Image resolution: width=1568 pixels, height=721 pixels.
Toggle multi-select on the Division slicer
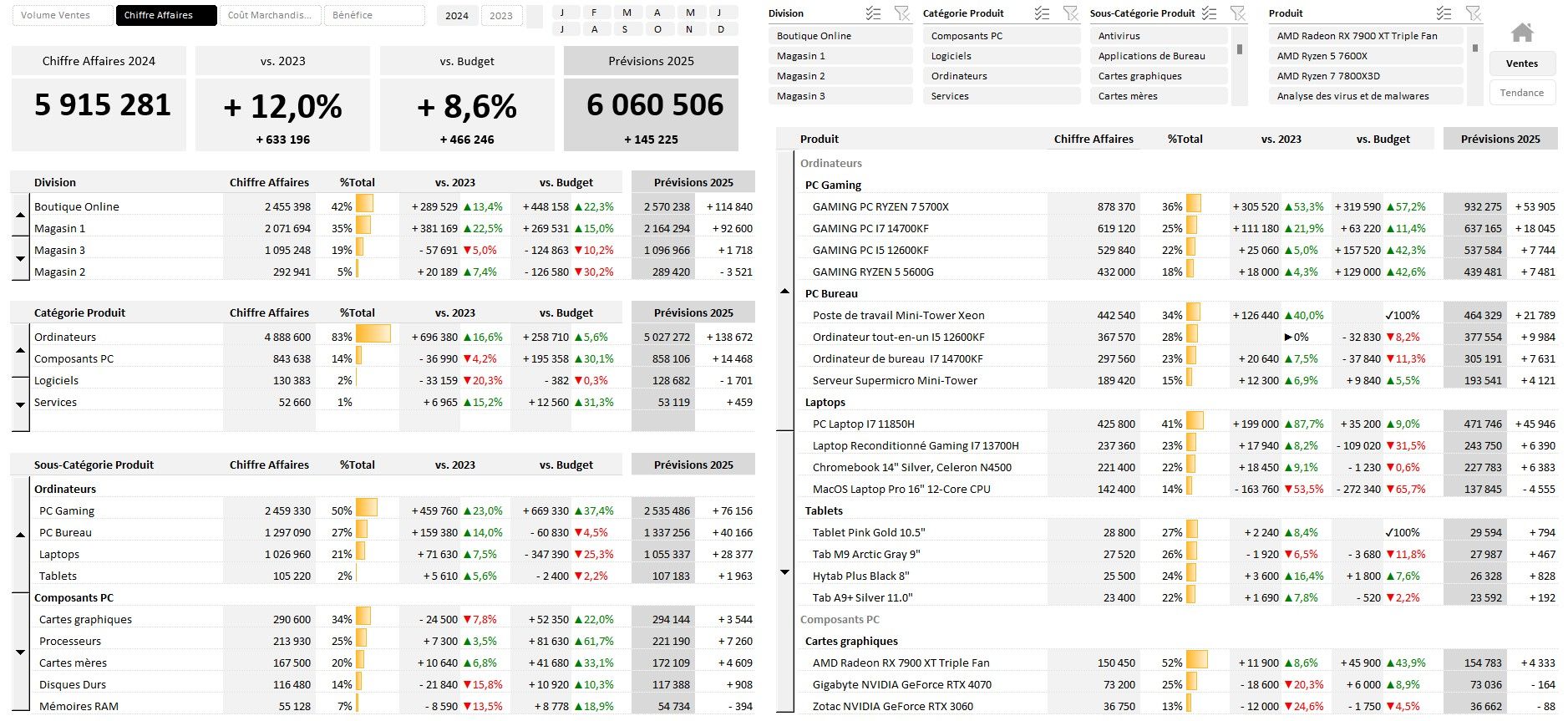coord(873,13)
